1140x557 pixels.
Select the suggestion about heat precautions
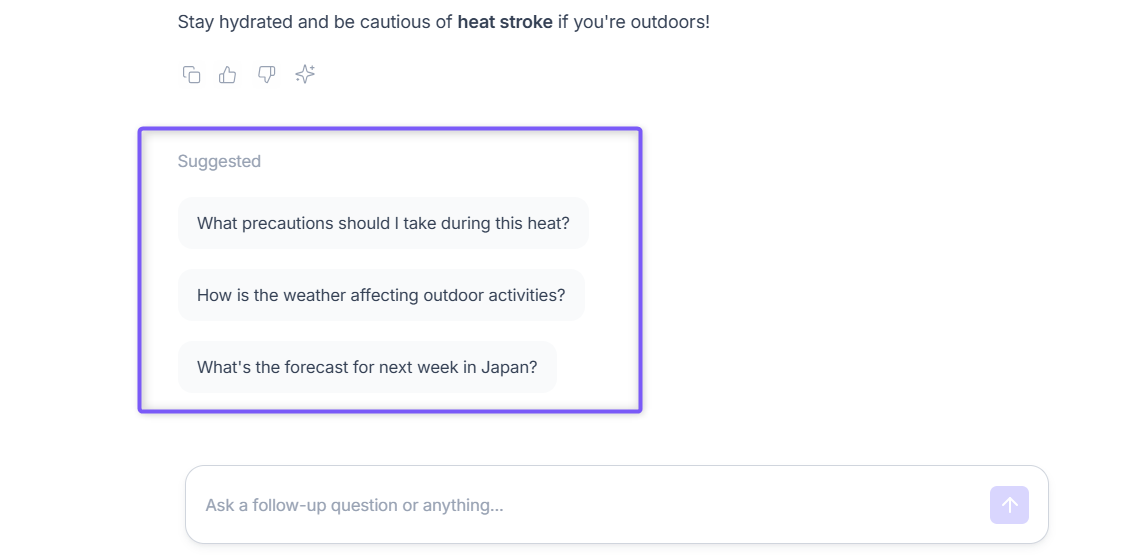pyautogui.click(x=383, y=223)
